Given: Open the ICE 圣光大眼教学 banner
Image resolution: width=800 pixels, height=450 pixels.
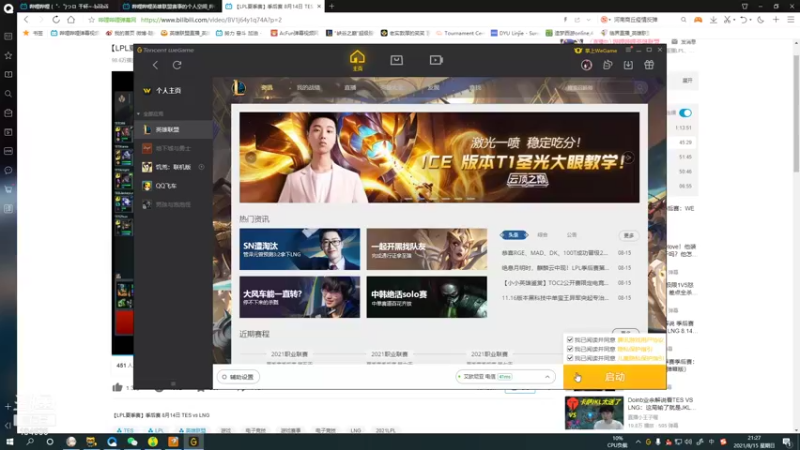Looking at the screenshot, I should pyautogui.click(x=439, y=158).
